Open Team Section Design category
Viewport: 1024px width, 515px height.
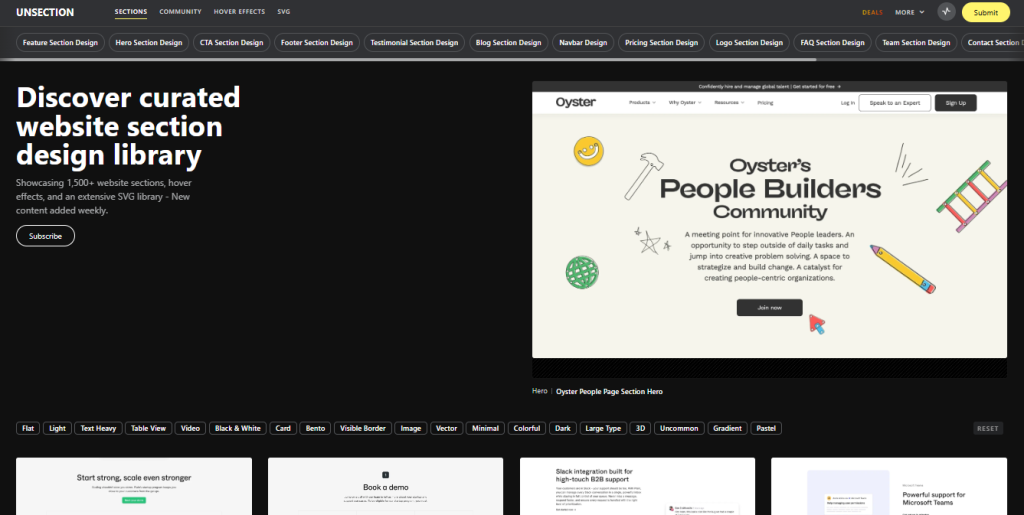tap(916, 42)
